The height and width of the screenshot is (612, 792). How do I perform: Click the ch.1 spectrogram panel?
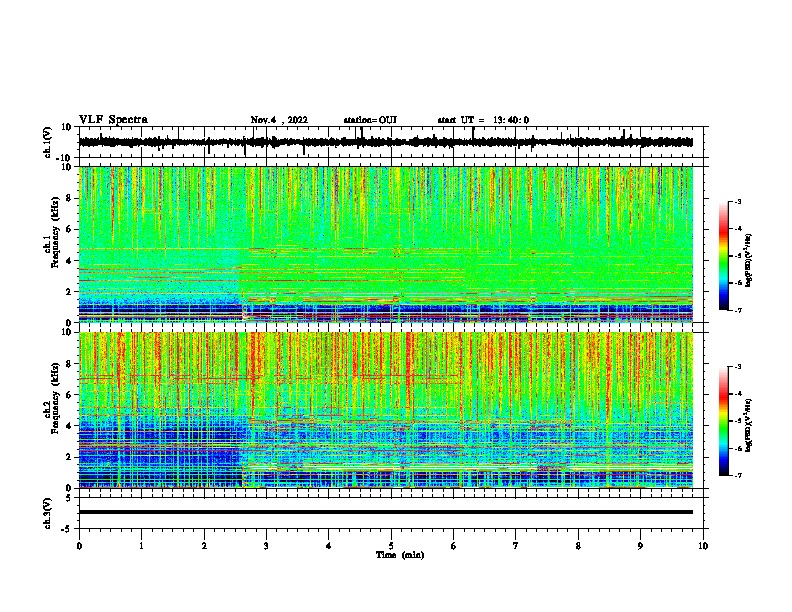[x=385, y=244]
